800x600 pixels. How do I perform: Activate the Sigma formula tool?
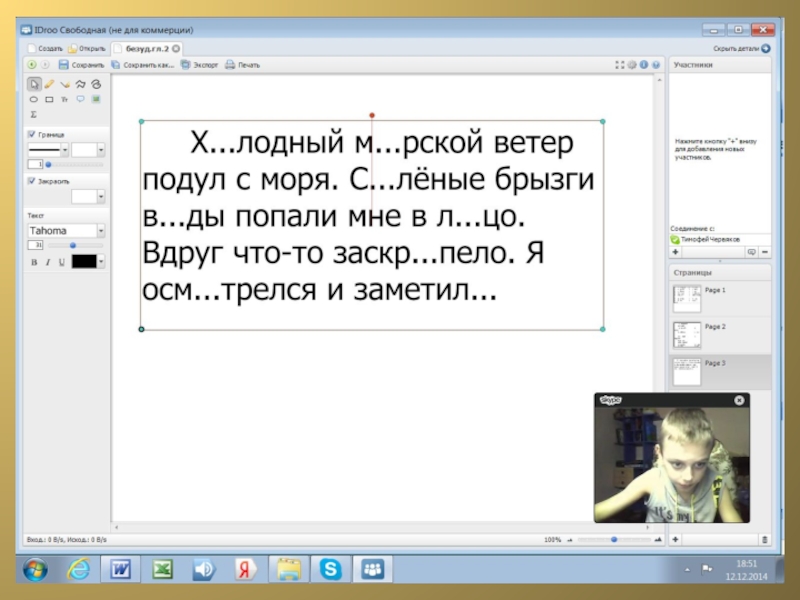point(34,114)
